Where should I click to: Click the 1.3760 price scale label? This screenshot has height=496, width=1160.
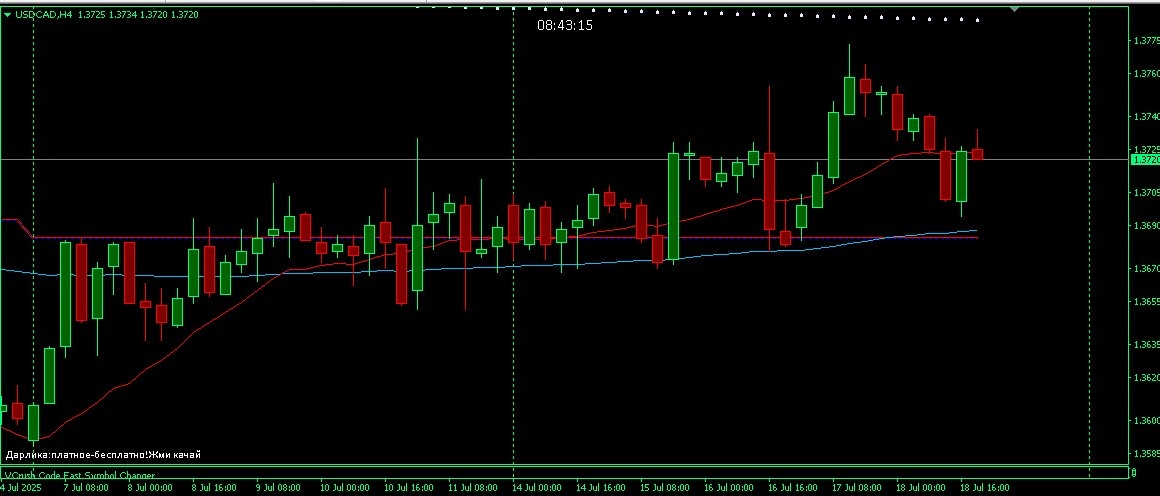coord(1147,74)
